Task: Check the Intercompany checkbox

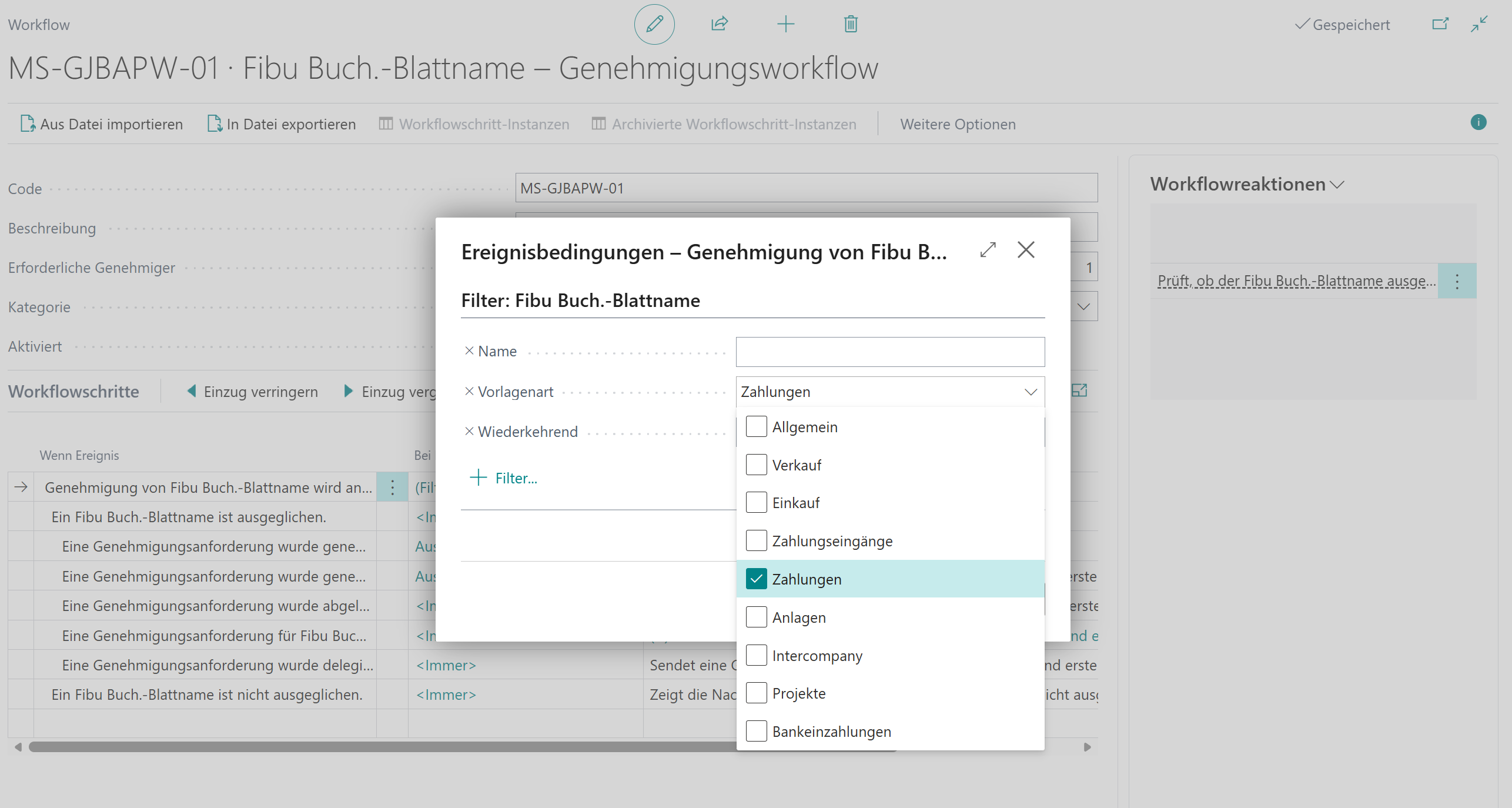Action: 756,655
